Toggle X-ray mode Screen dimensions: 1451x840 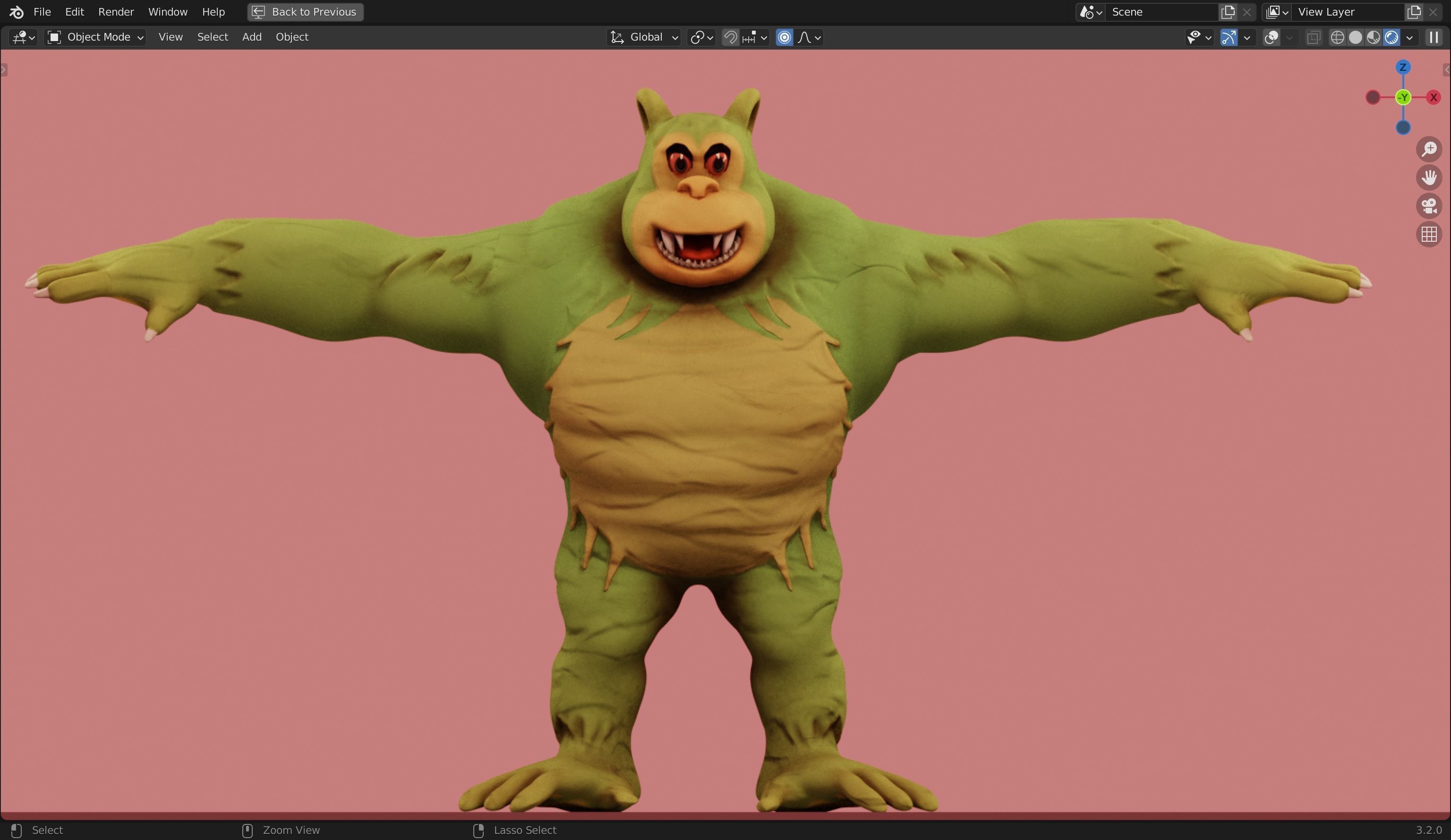point(1314,37)
